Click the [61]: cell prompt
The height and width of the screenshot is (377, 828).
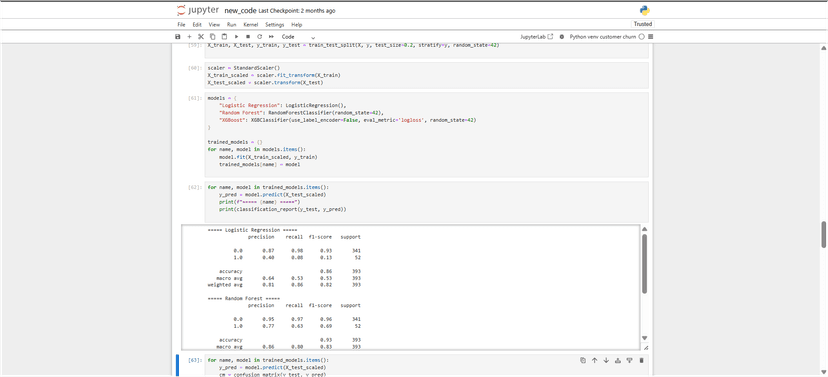coord(194,98)
